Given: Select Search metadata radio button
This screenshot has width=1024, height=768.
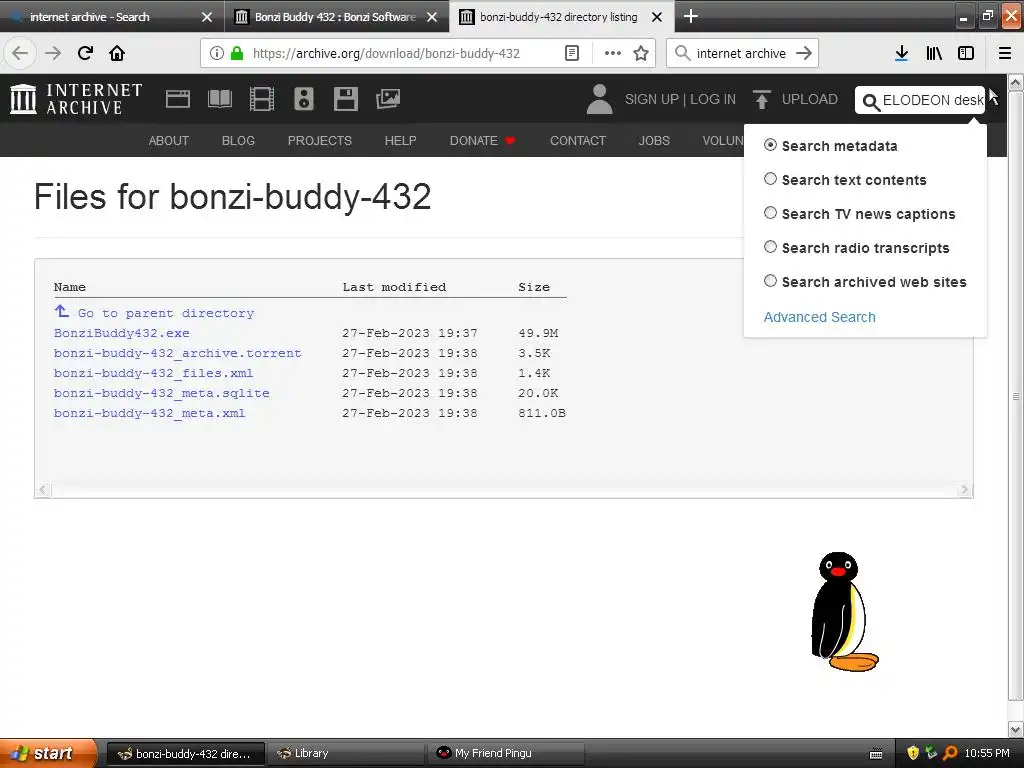Looking at the screenshot, I should point(771,145).
